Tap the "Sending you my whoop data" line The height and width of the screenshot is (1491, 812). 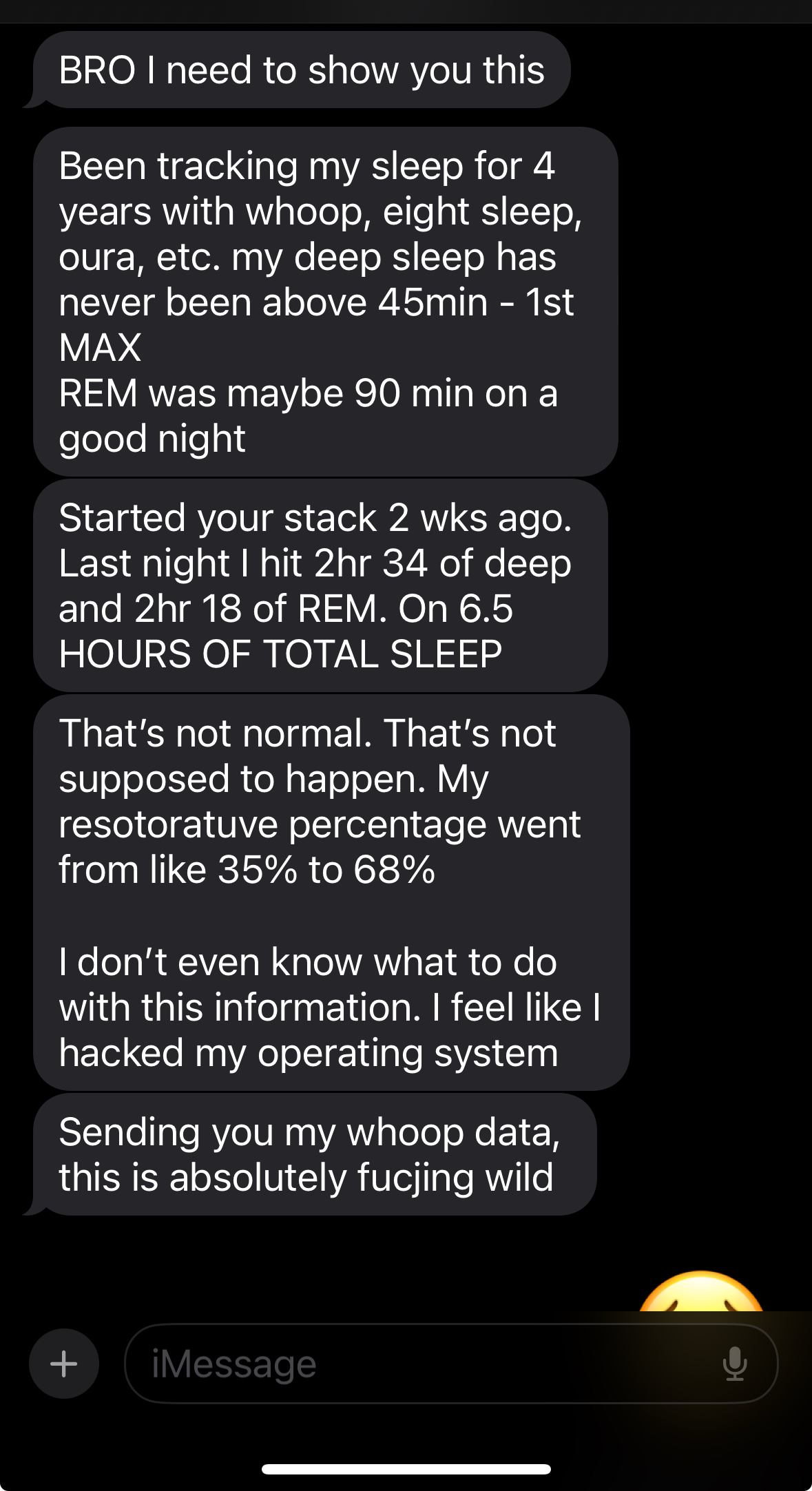tap(309, 1132)
